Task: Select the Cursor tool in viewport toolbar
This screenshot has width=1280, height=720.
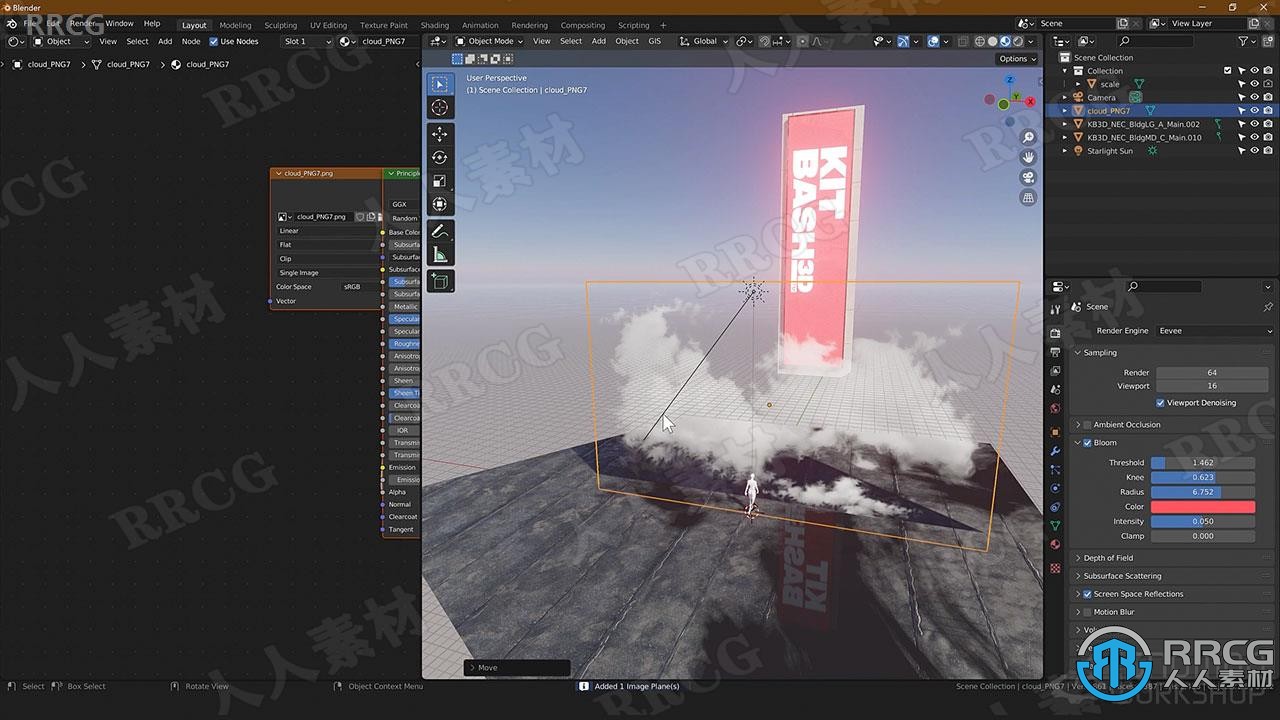Action: (439, 107)
